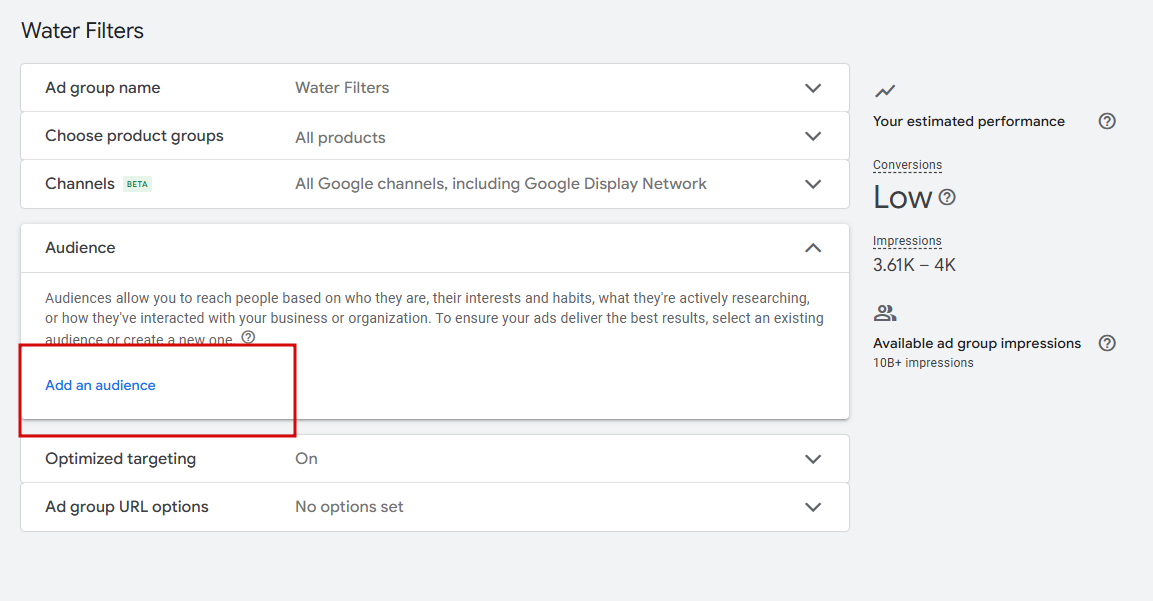Open help for Available ad group impressions

tap(1107, 343)
